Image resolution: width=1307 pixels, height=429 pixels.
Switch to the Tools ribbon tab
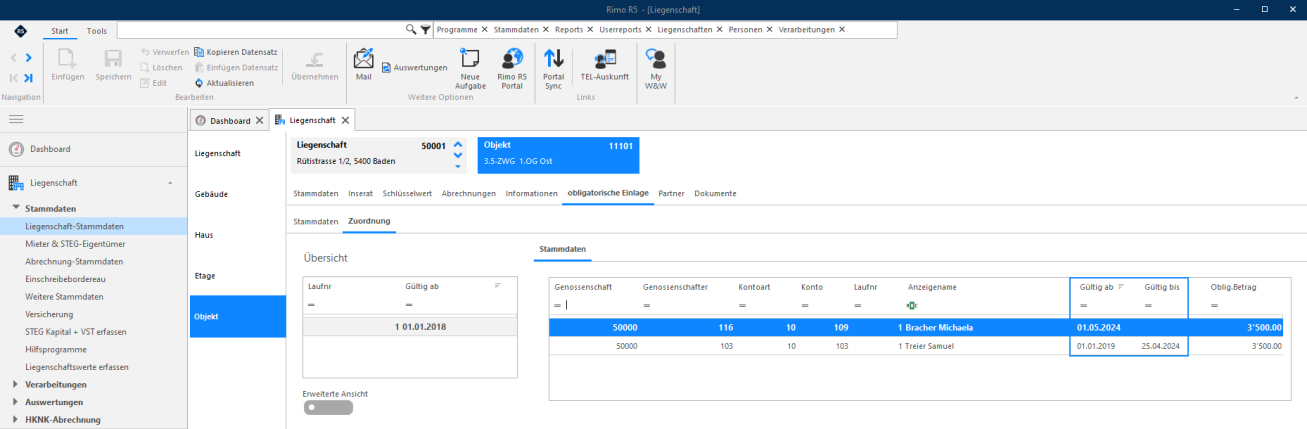(97, 30)
